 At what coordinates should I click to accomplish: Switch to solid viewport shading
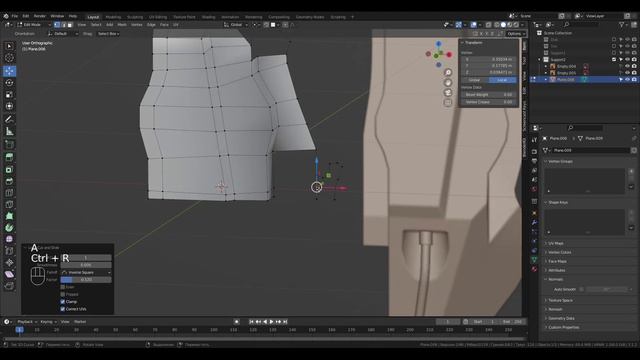503,25
